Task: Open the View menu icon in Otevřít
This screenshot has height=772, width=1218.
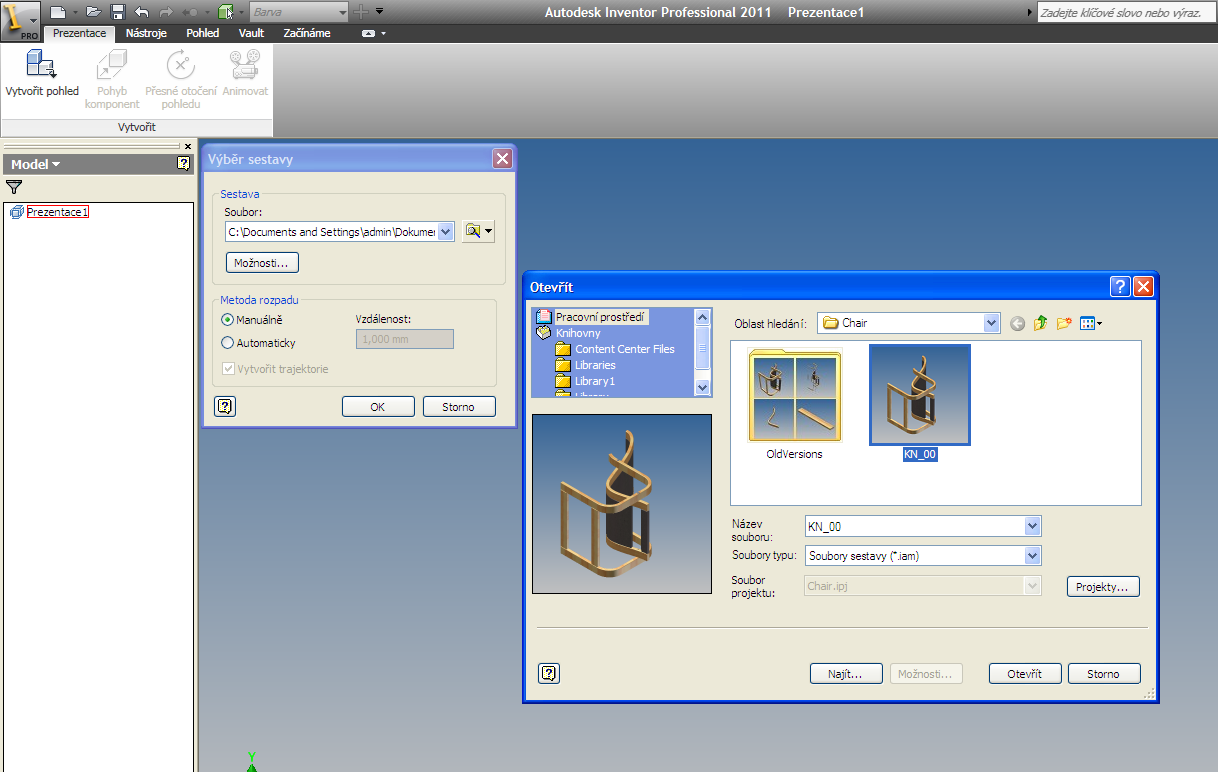Action: (1090, 323)
